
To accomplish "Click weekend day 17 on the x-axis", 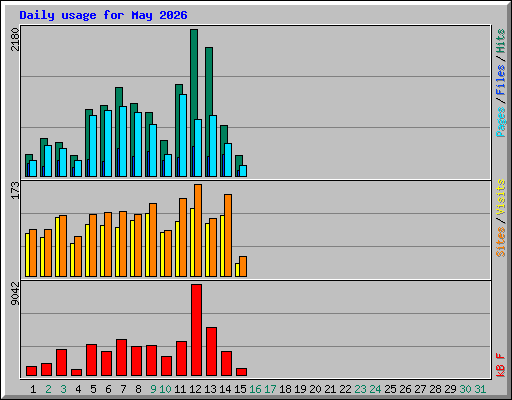I will pyautogui.click(x=270, y=389).
